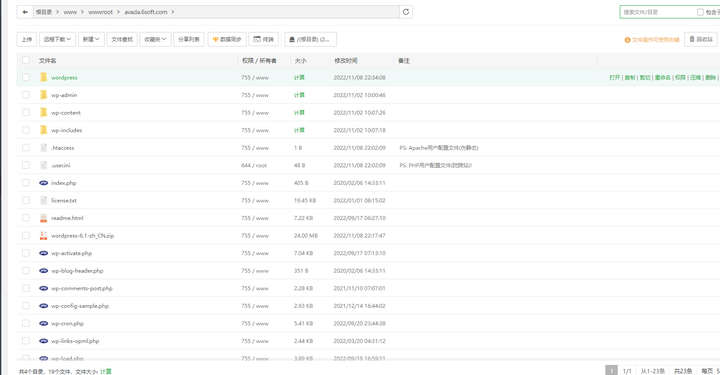Open the wordpress-6.1-zh_CN.zip file name
The height and width of the screenshot is (375, 720).
pos(83,236)
